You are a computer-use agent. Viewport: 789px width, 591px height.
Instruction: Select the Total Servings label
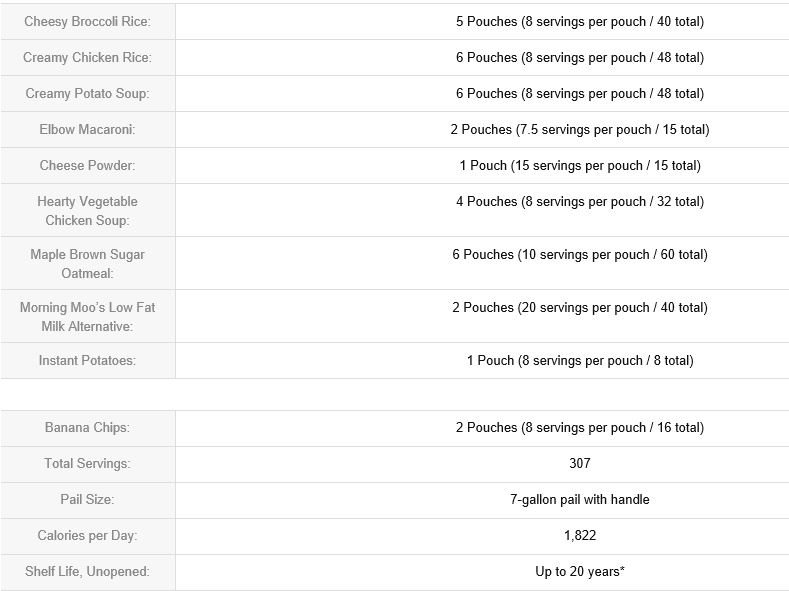(88, 464)
